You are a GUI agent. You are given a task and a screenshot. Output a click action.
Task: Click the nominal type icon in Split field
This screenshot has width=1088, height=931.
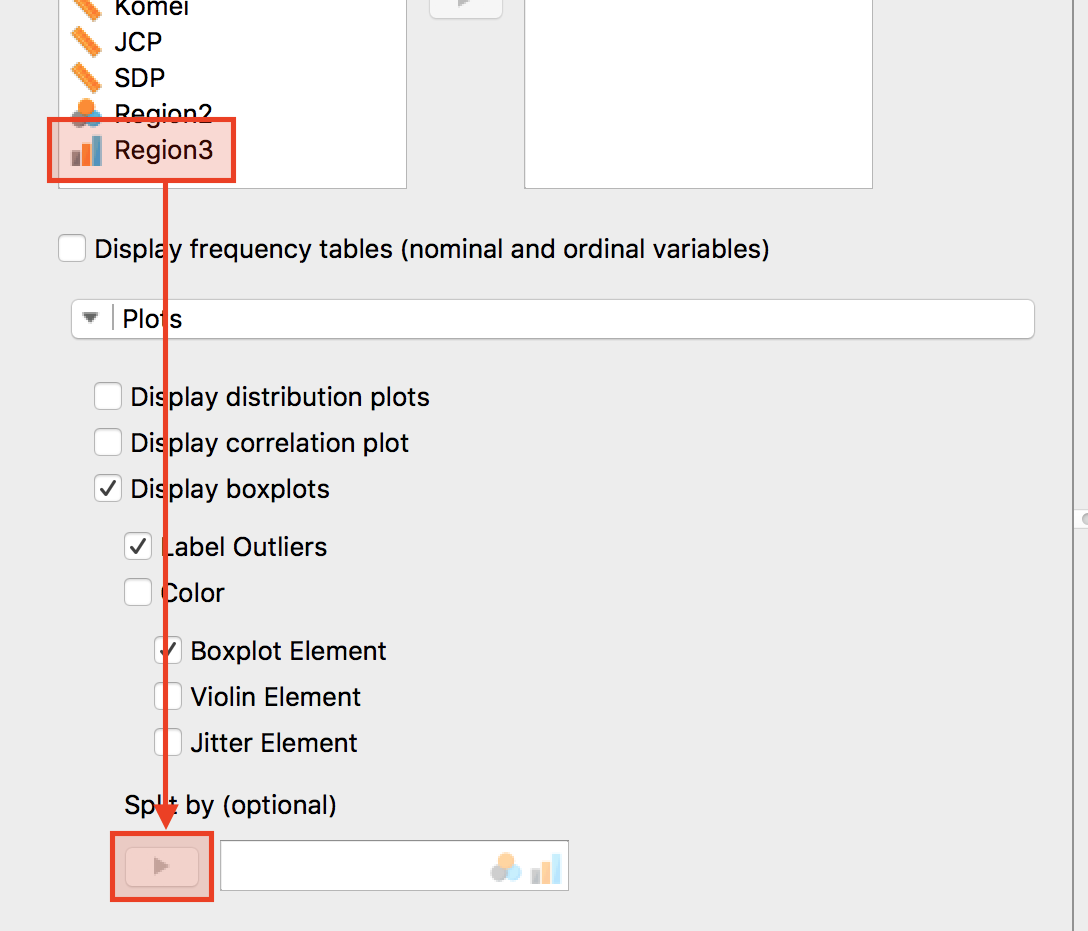pyautogui.click(x=506, y=868)
